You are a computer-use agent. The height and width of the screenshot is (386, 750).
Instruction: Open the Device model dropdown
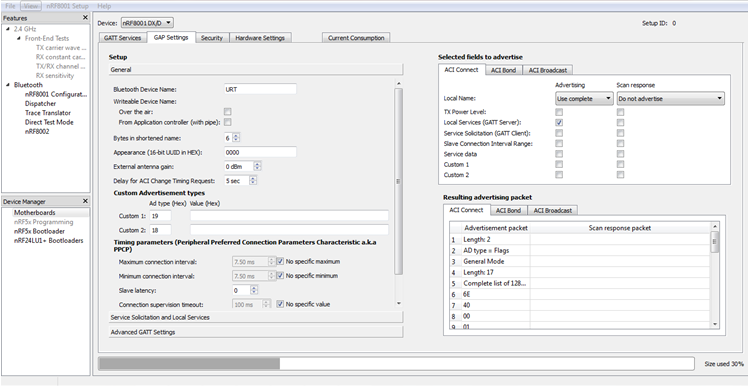coord(147,22)
